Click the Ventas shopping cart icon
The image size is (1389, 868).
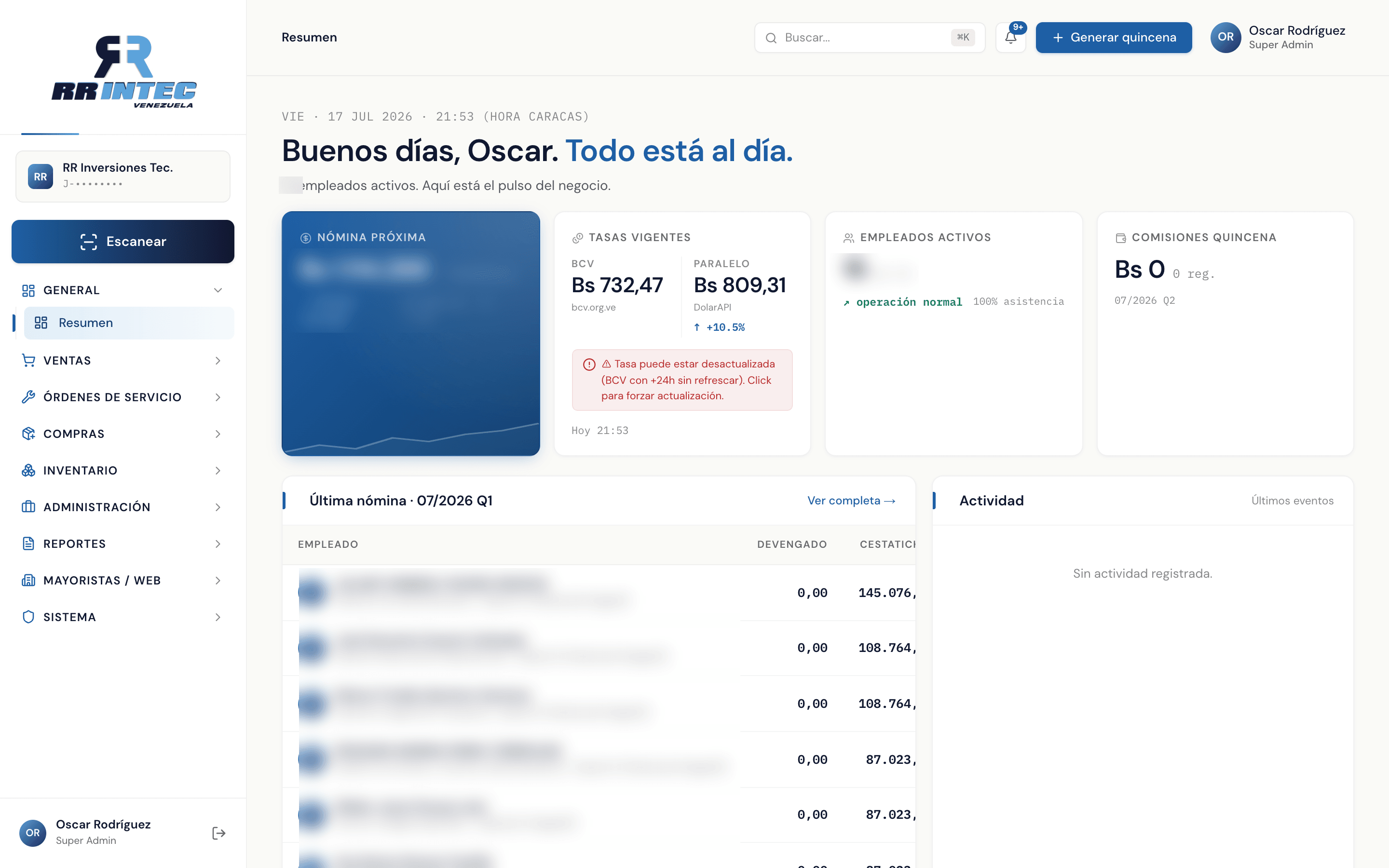click(x=28, y=361)
